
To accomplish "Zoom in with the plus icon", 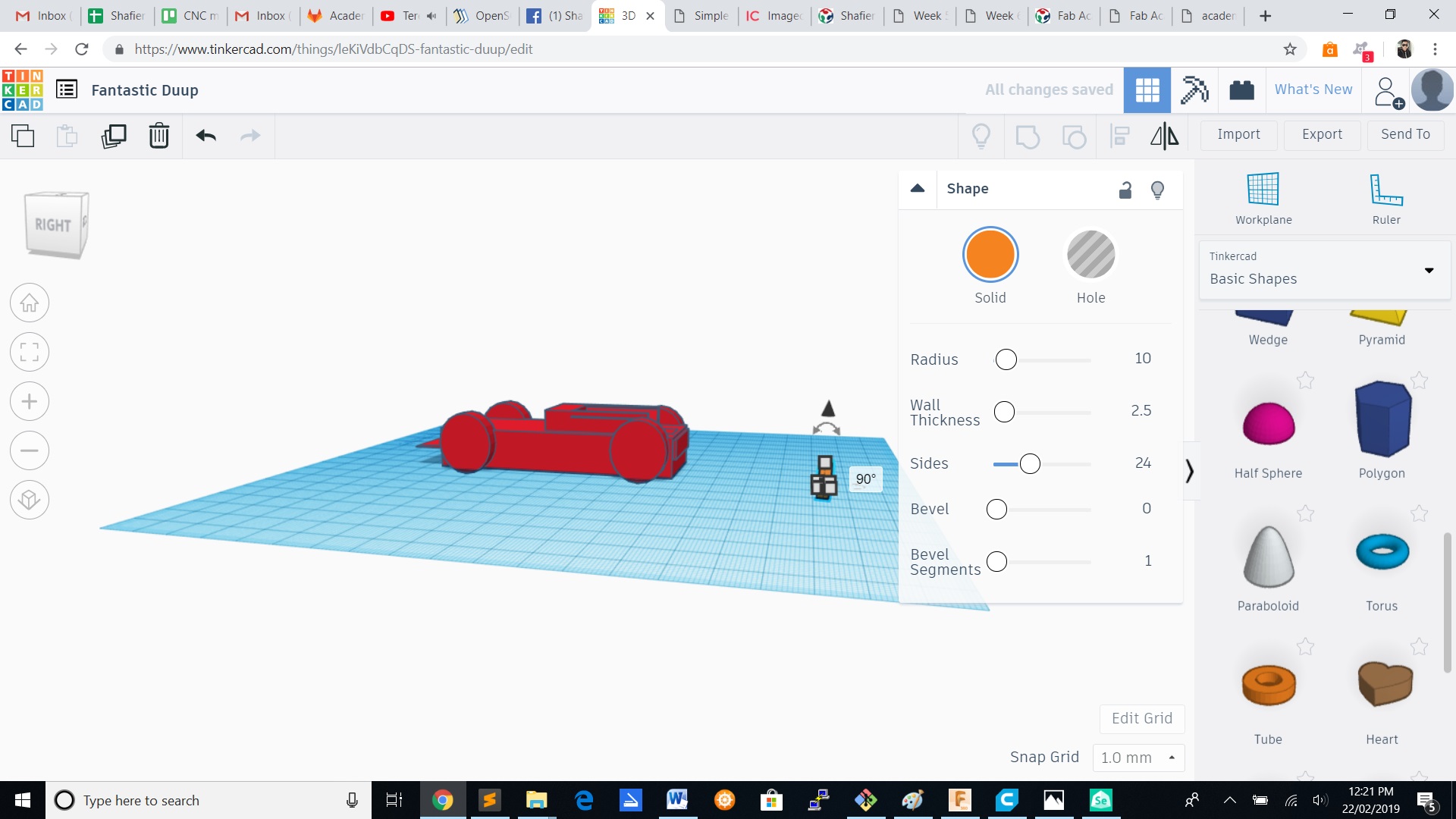I will tap(30, 401).
